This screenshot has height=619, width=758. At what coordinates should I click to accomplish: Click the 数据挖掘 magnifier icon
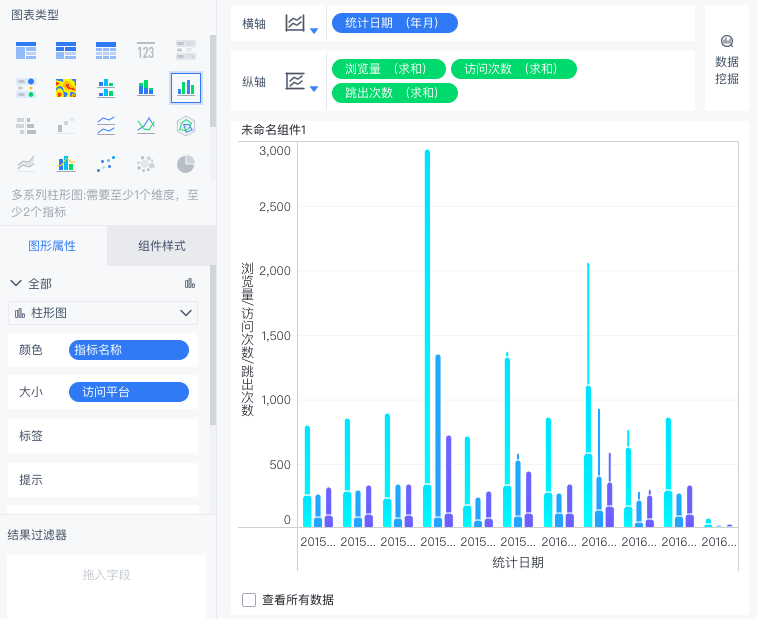click(x=727, y=41)
